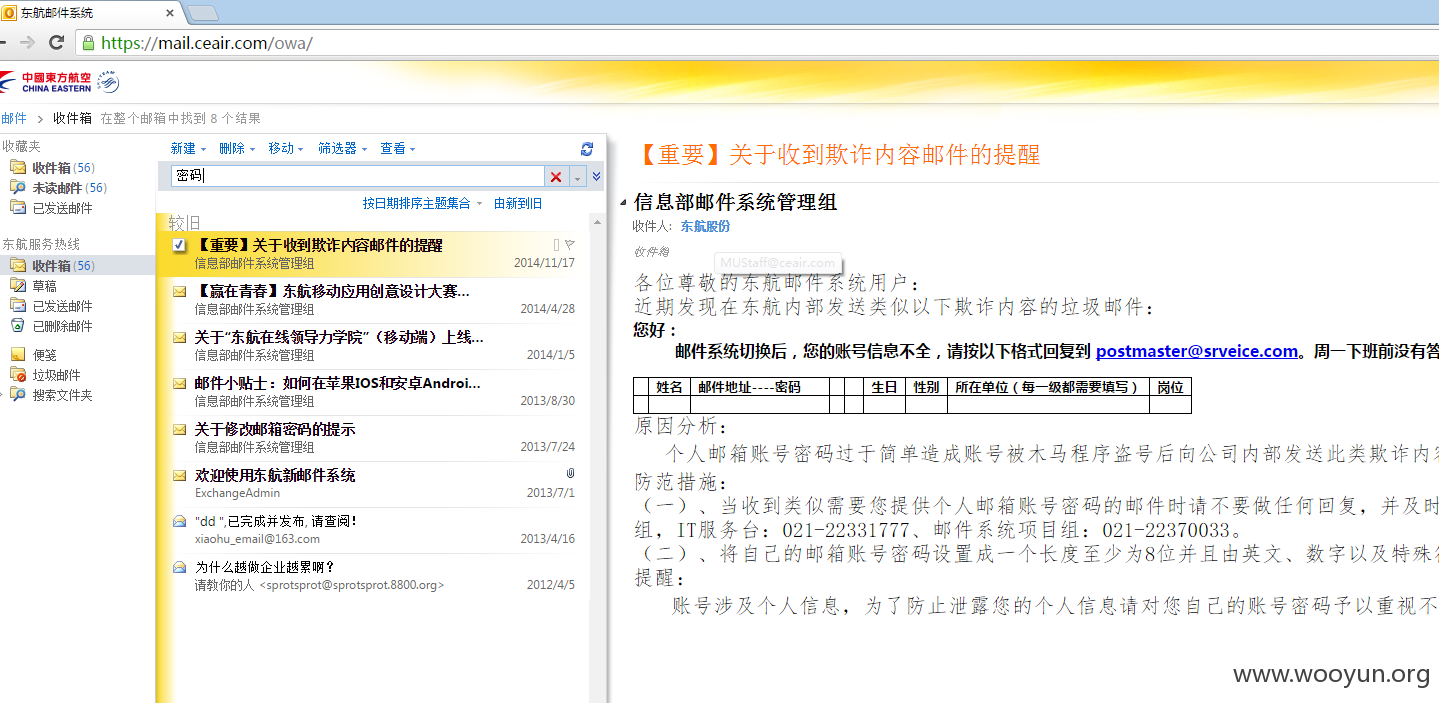Image resolution: width=1439 pixels, height=703 pixels.
Task: Expand the 搜索文件夹 tree arrow
Action: pos(4,395)
